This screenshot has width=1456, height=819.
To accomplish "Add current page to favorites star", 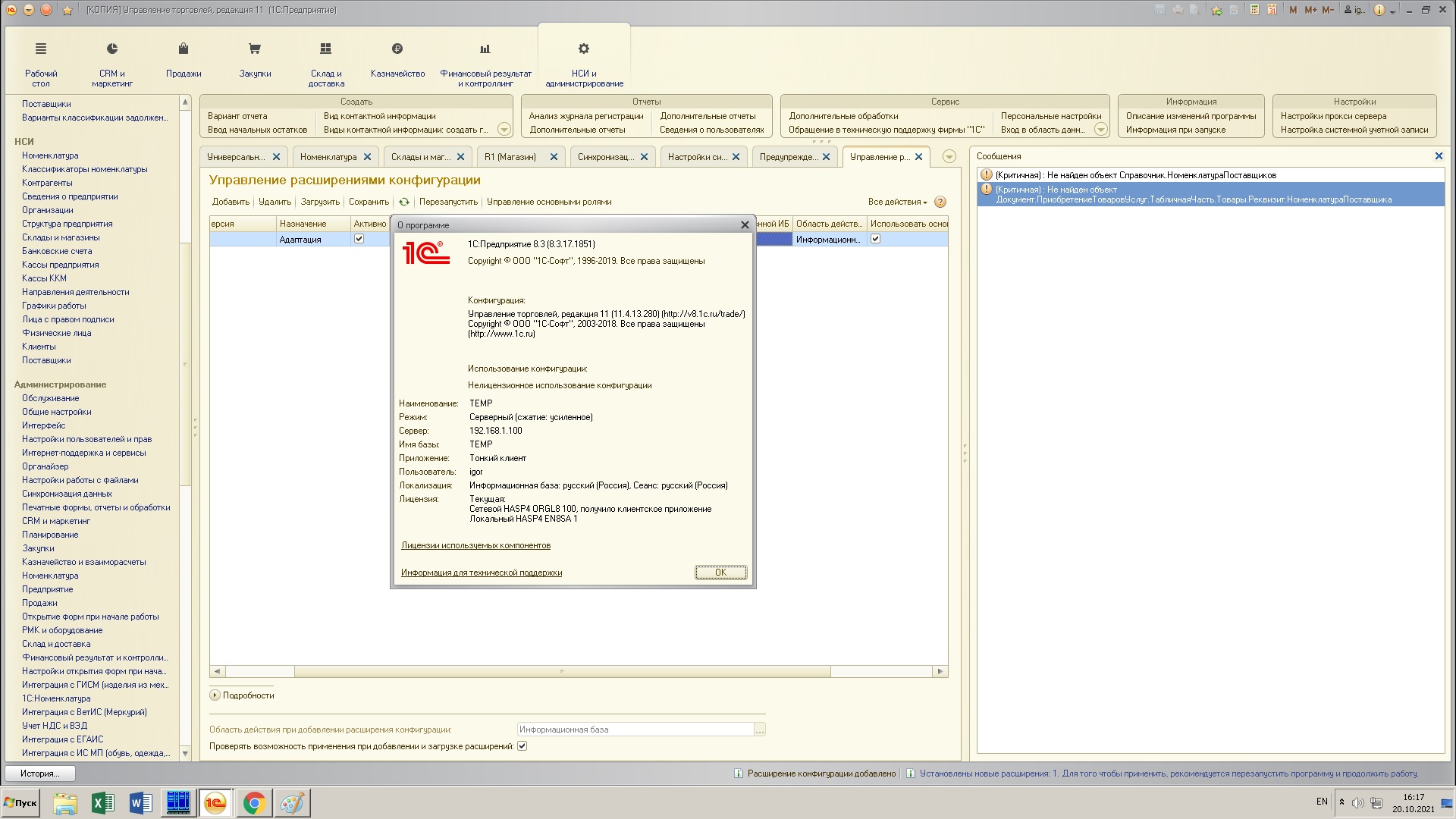I will point(1216,10).
